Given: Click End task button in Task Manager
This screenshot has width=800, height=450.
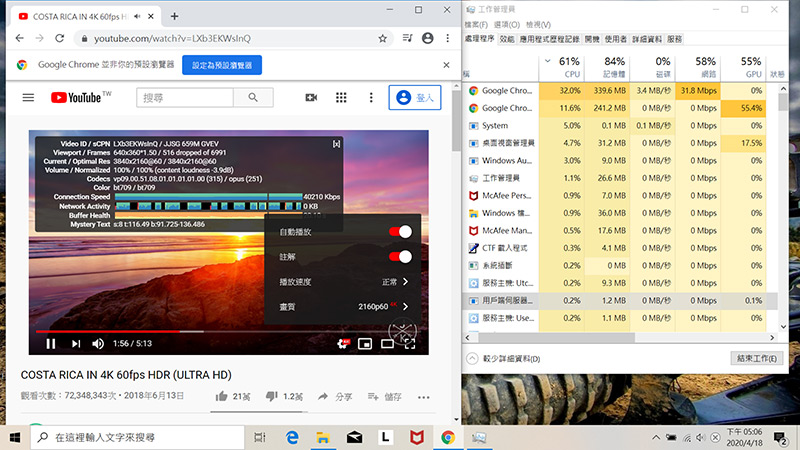Looking at the screenshot, I should pyautogui.click(x=757, y=358).
